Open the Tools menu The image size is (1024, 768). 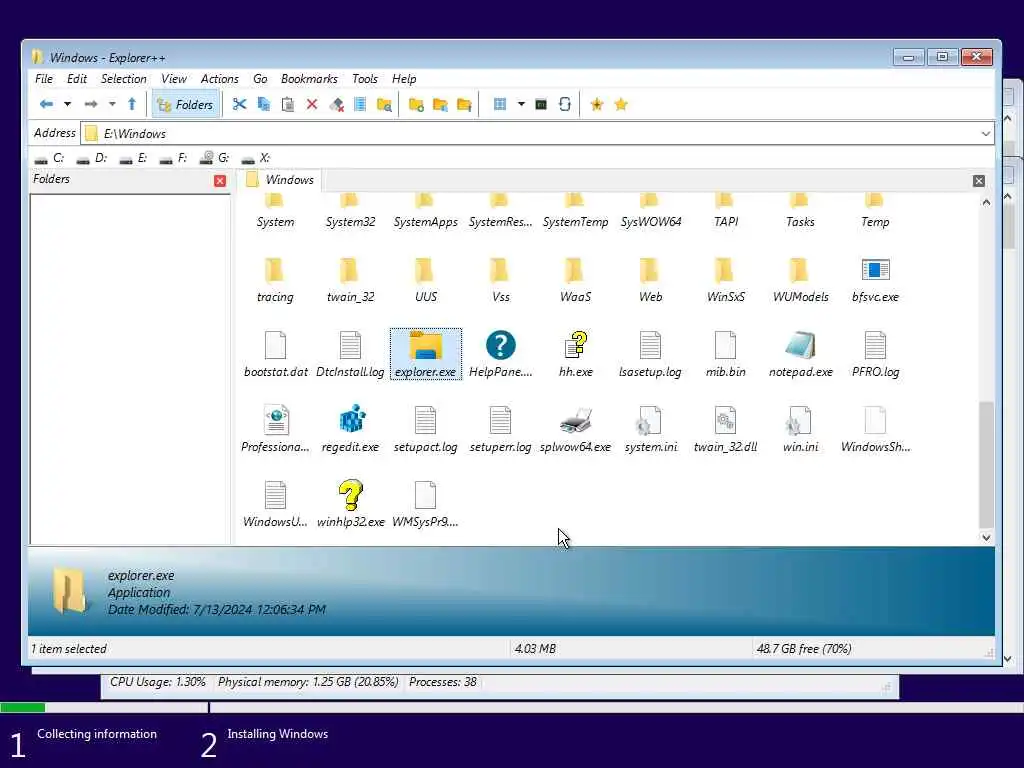(x=364, y=78)
